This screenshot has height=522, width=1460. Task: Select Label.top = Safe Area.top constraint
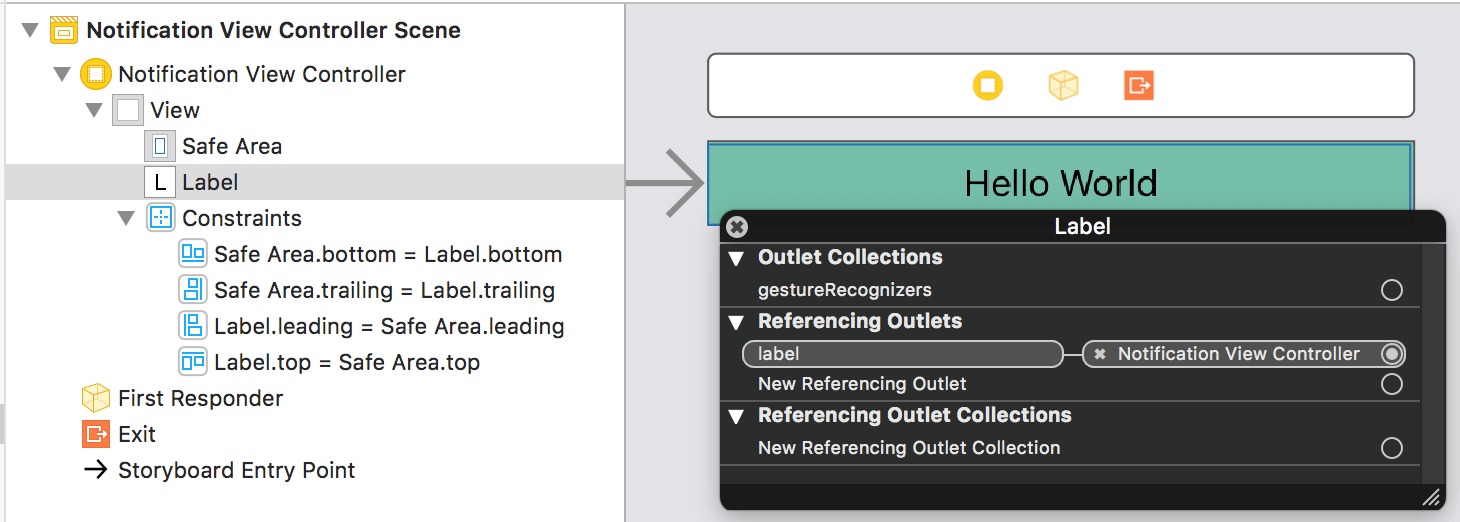pos(346,362)
